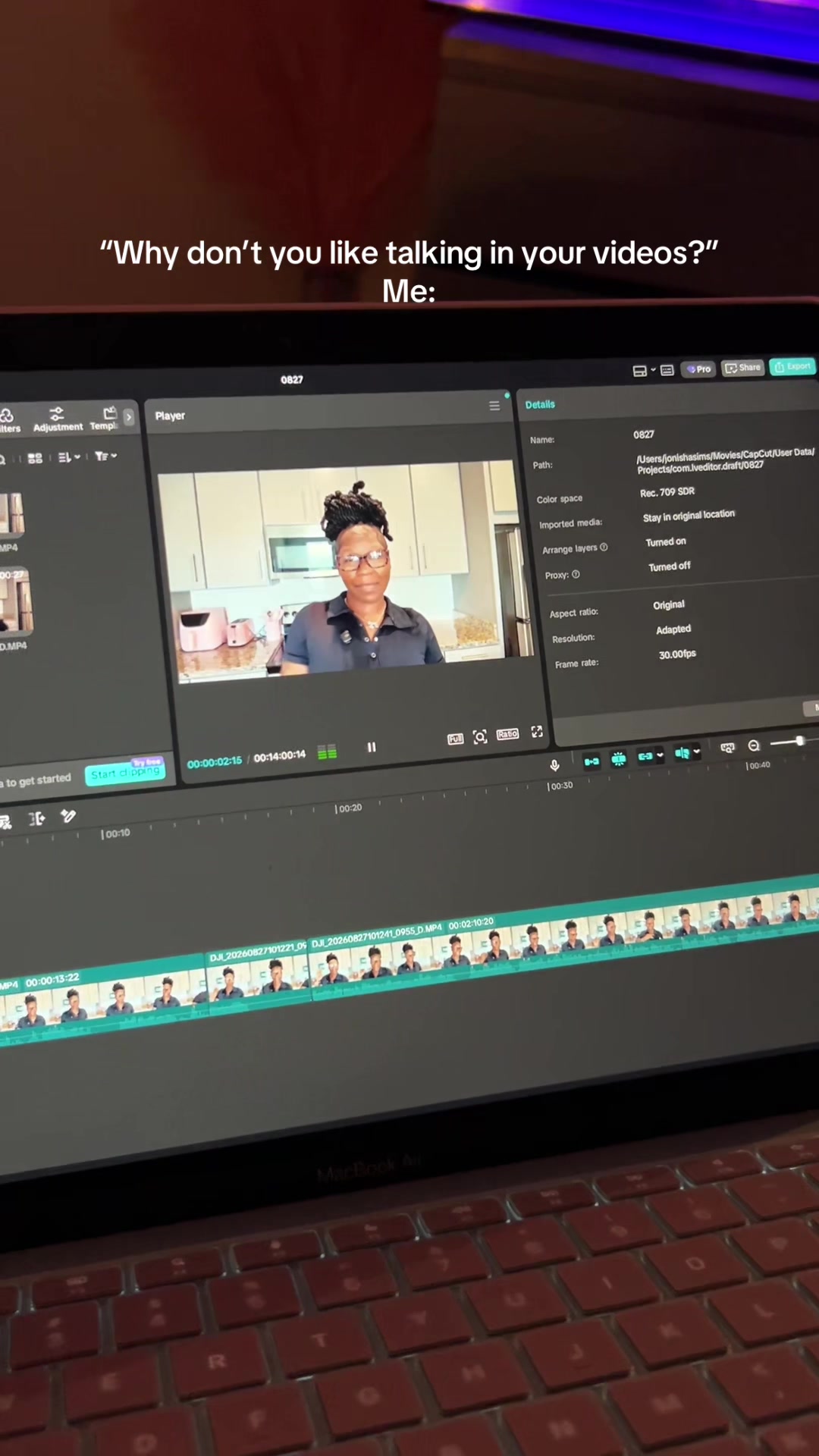Click the trim-right split tool icon
The height and width of the screenshot is (1456, 819).
36,818
